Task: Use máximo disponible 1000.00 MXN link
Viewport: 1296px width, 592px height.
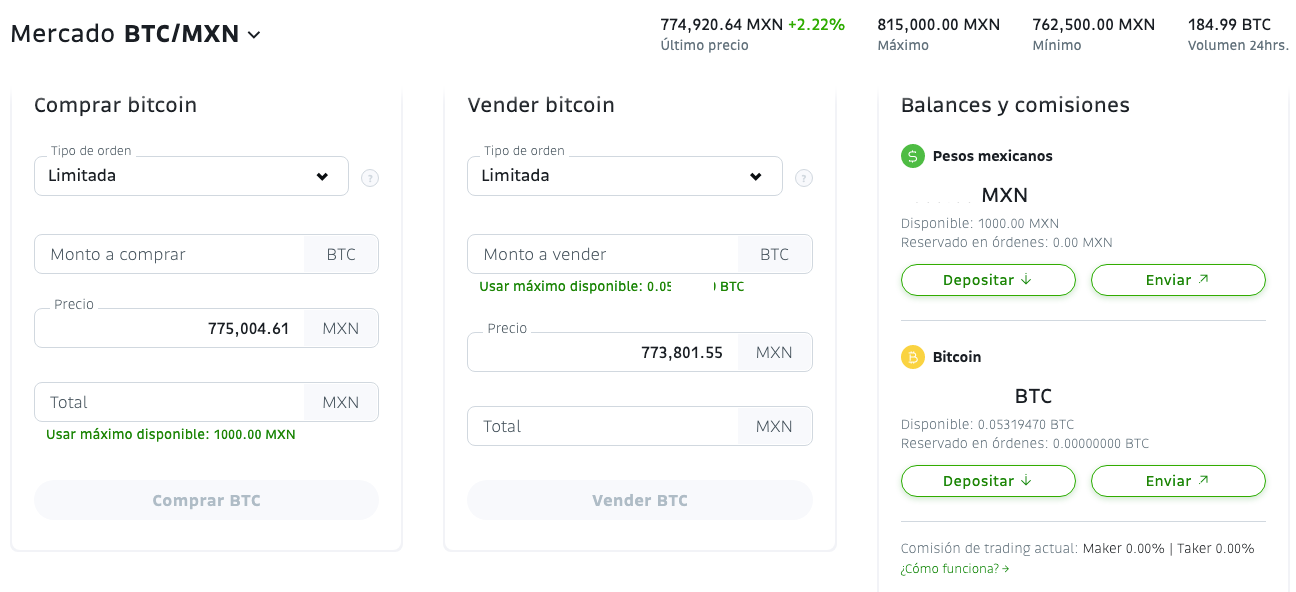Action: click(171, 435)
